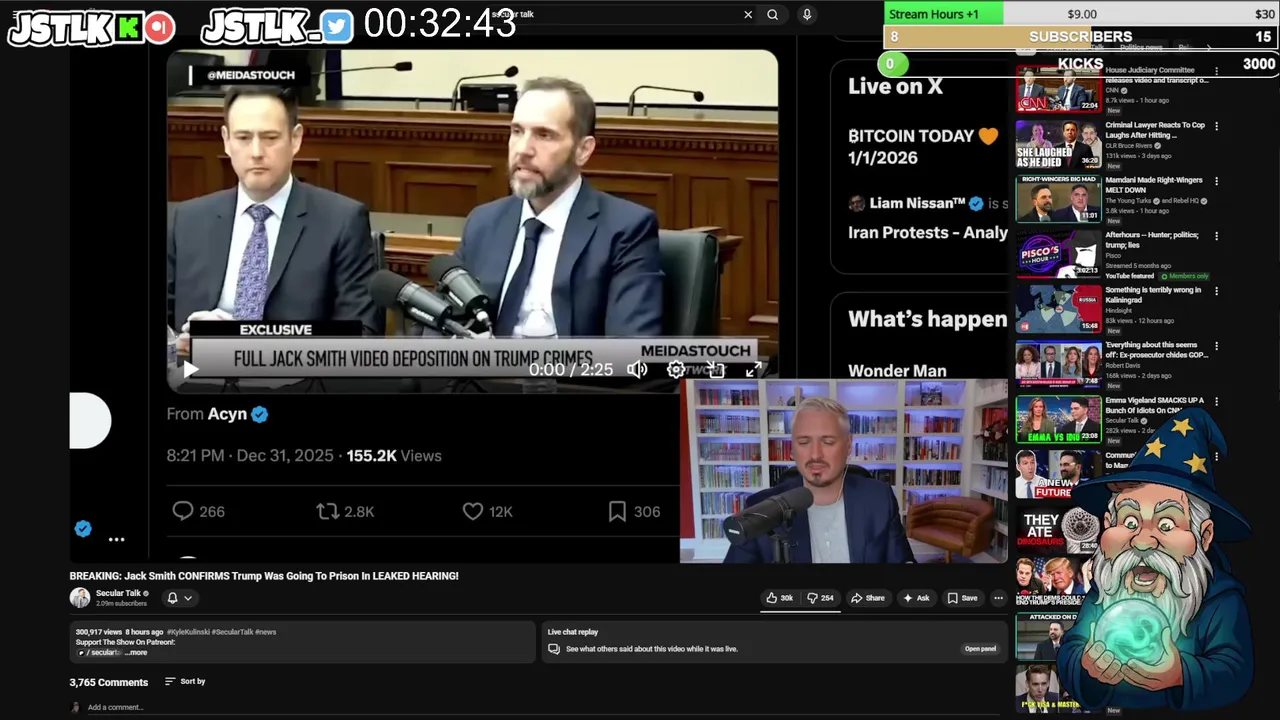Screen dimensions: 1280x720
Task: Open the embedded video settings gear
Action: [676, 369]
